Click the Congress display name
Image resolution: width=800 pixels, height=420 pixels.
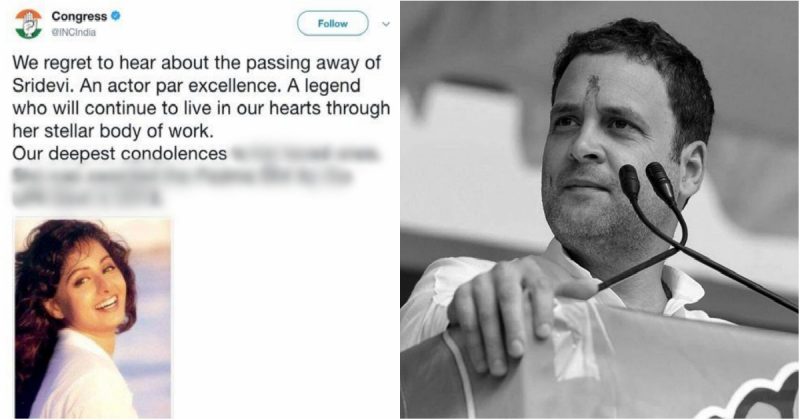pyautogui.click(x=78, y=17)
